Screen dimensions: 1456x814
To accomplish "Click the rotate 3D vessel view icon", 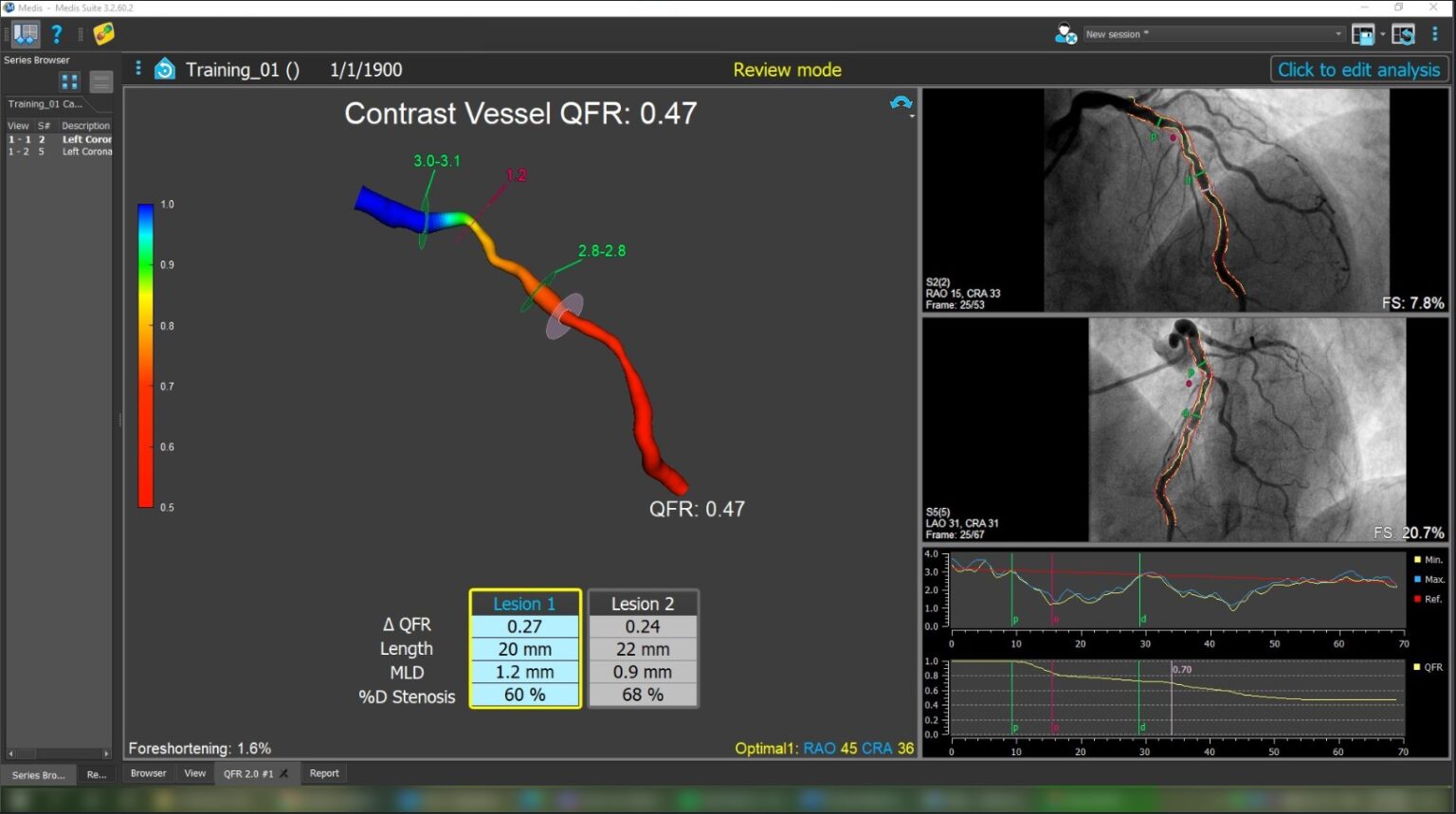I will tap(901, 103).
